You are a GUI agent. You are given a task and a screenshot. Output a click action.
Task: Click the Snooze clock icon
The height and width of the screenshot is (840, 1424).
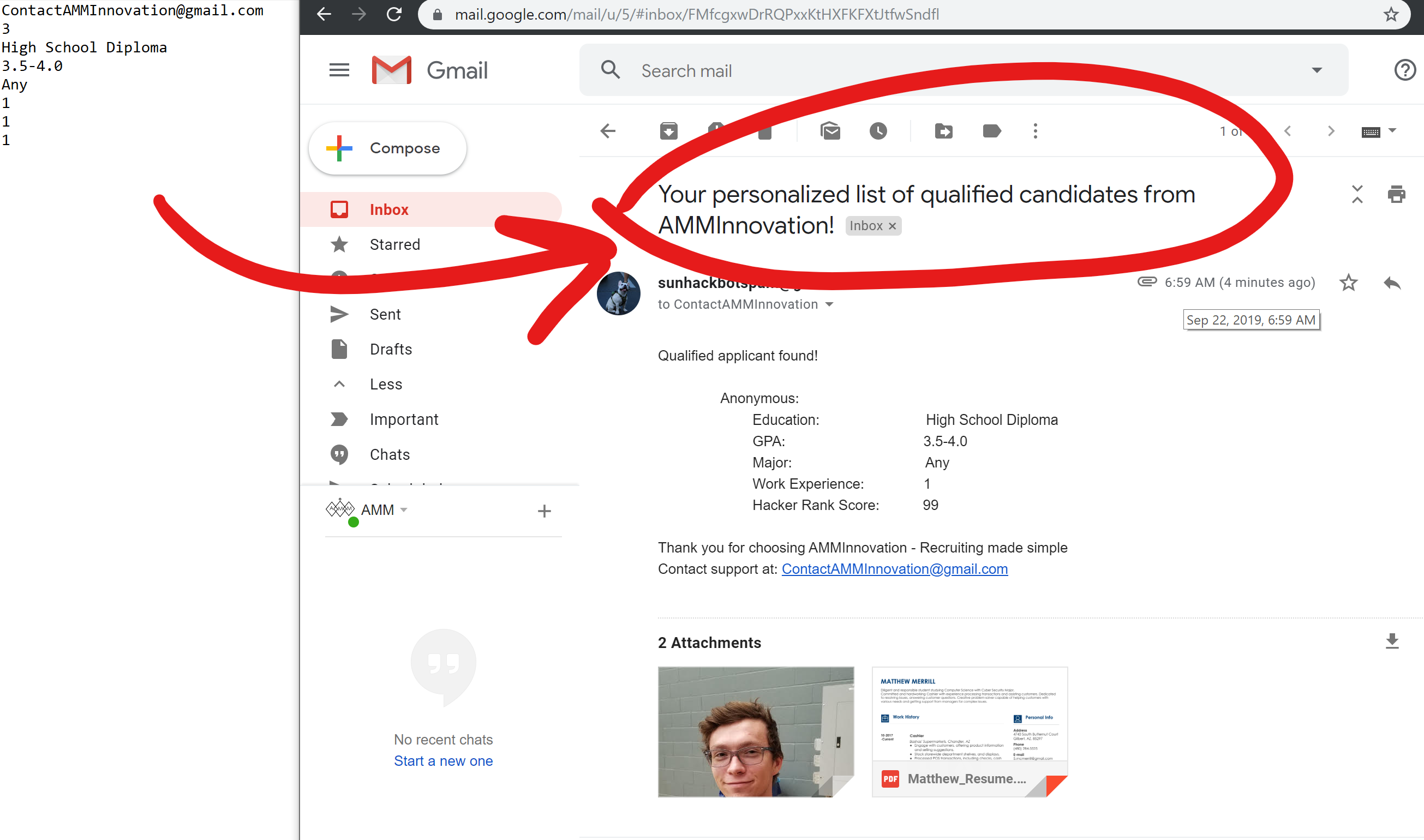[878, 131]
